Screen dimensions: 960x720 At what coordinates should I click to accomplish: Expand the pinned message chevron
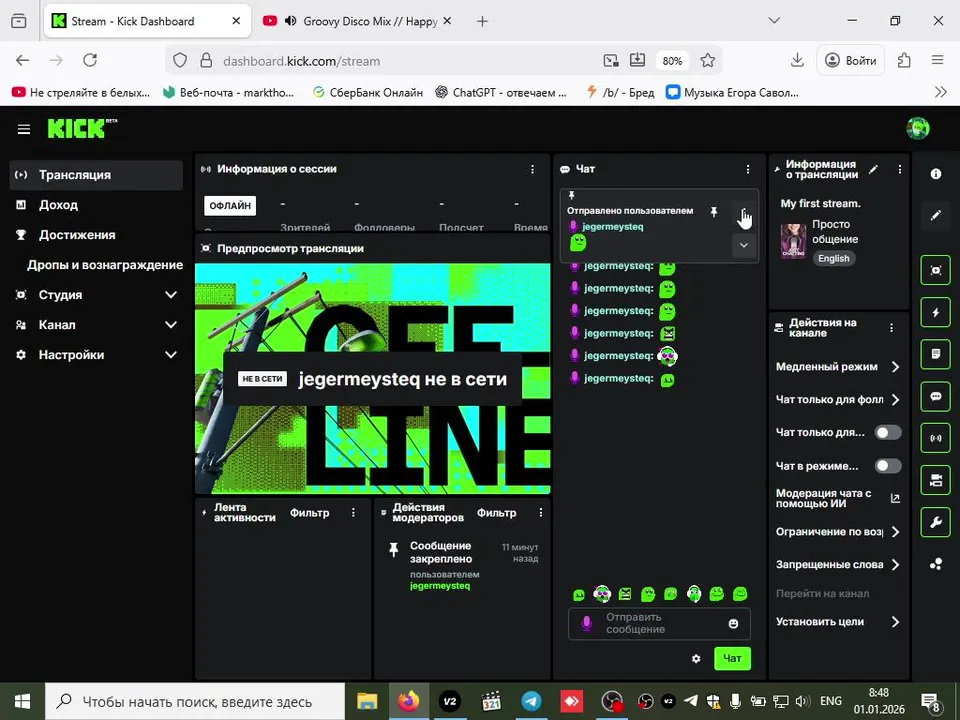743,246
